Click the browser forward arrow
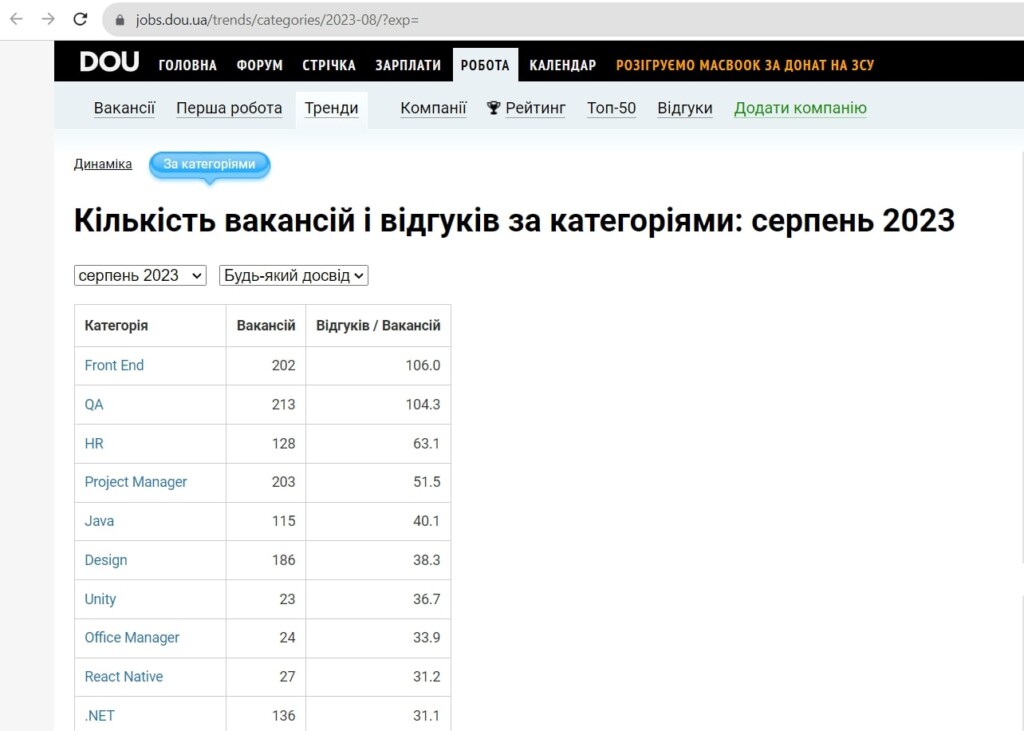Screen dimensions: 1024x731 coord(48,19)
